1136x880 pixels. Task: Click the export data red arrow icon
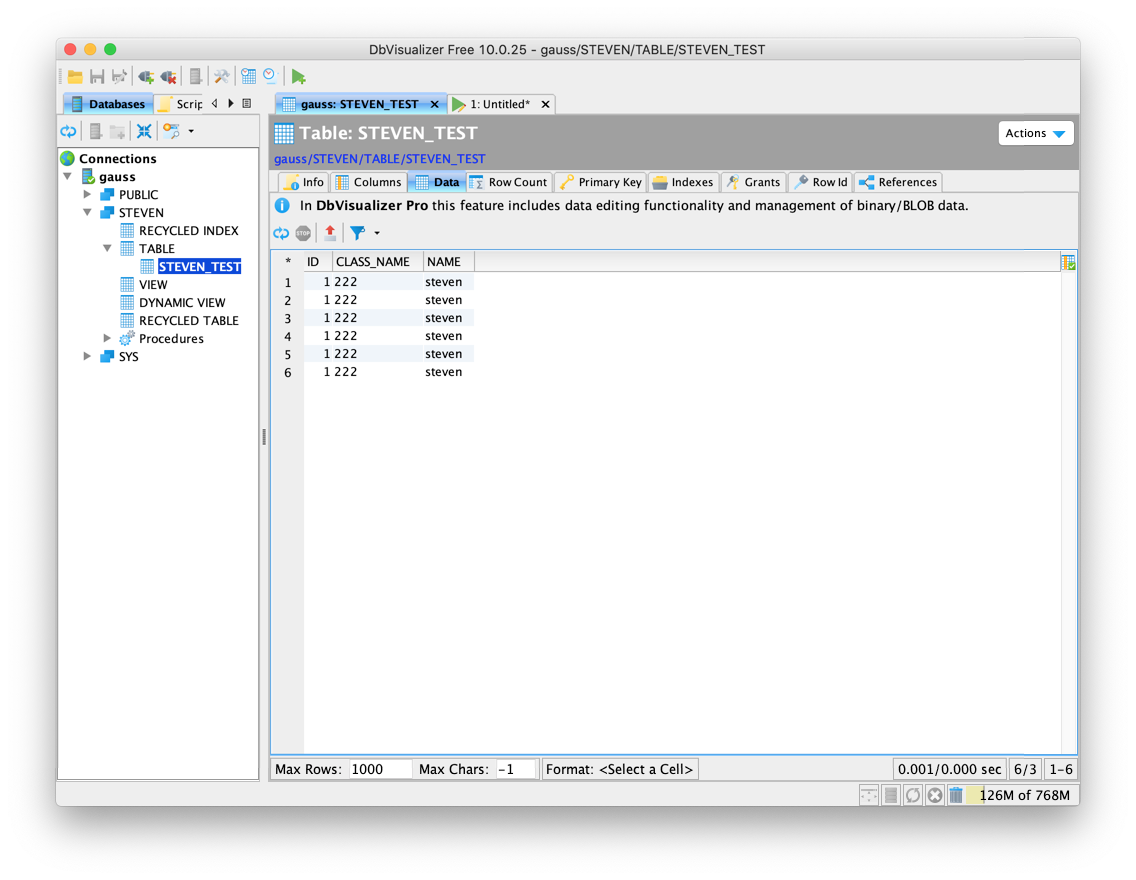(x=330, y=233)
